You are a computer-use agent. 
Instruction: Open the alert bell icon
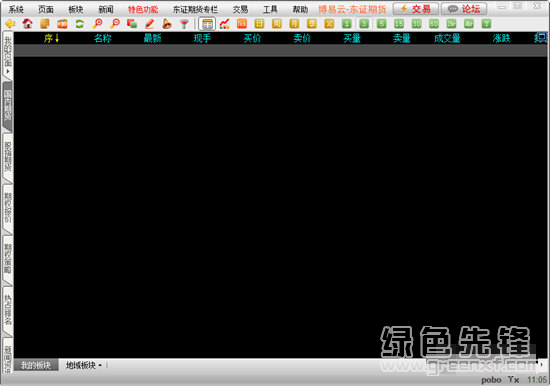point(167,24)
